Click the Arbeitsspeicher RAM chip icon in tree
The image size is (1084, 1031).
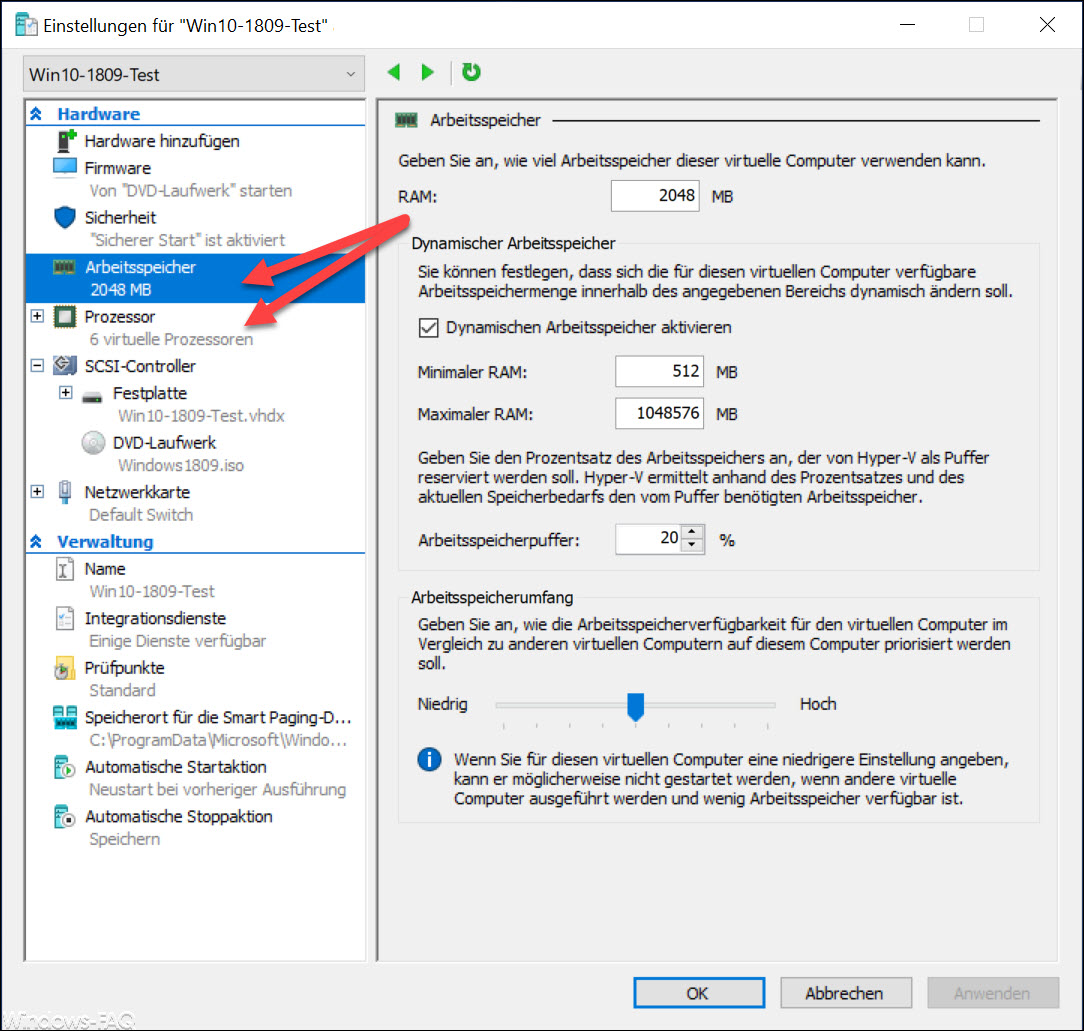click(x=64, y=267)
